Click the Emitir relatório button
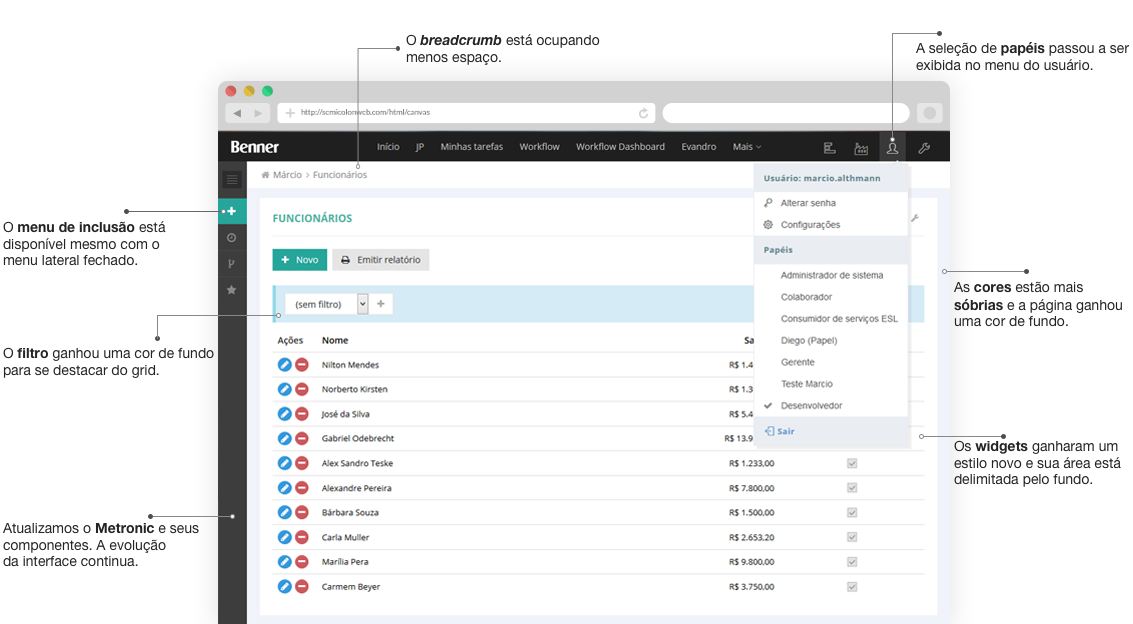 point(380,260)
